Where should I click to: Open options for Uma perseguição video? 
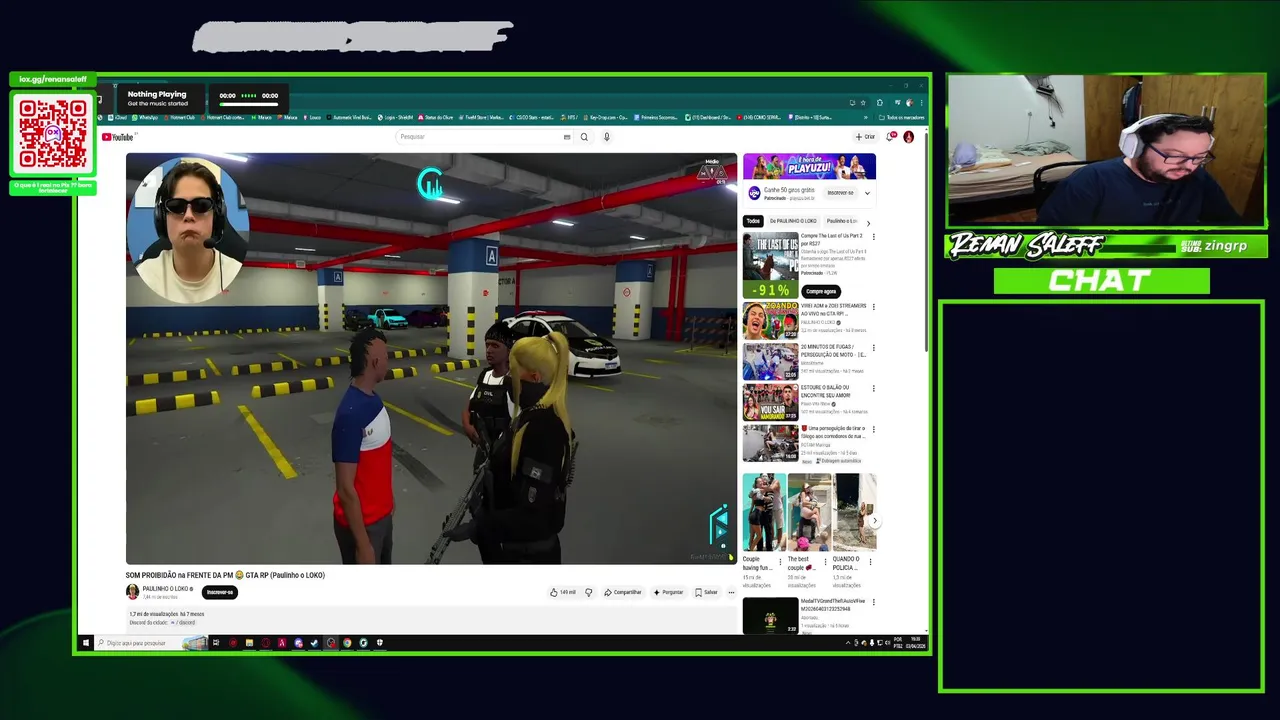click(x=873, y=430)
